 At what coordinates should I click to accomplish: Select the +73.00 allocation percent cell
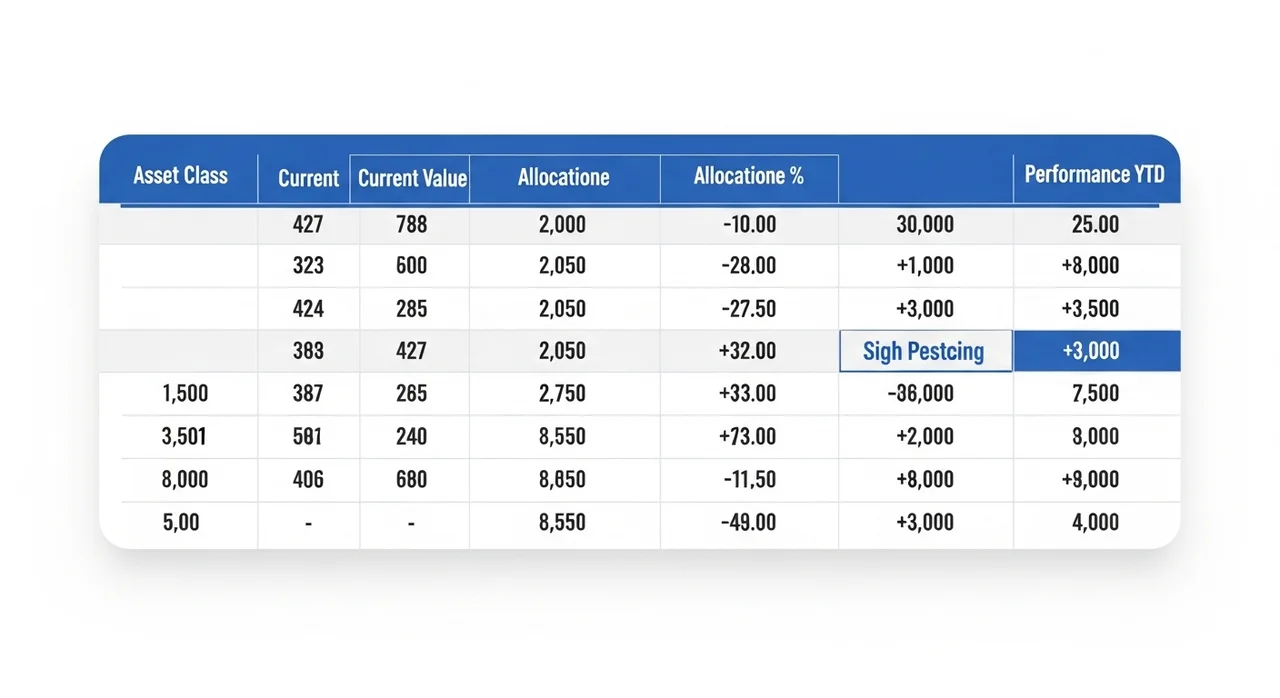pos(748,436)
